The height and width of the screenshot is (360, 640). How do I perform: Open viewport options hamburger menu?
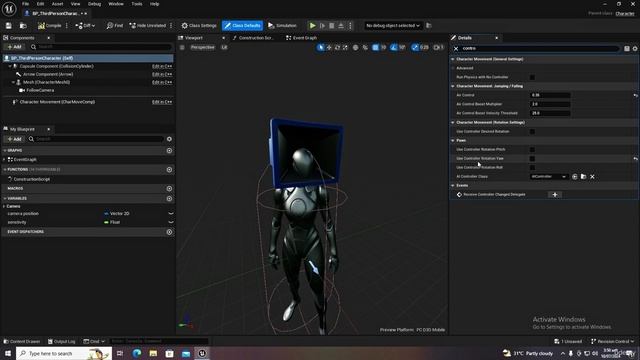[x=182, y=47]
